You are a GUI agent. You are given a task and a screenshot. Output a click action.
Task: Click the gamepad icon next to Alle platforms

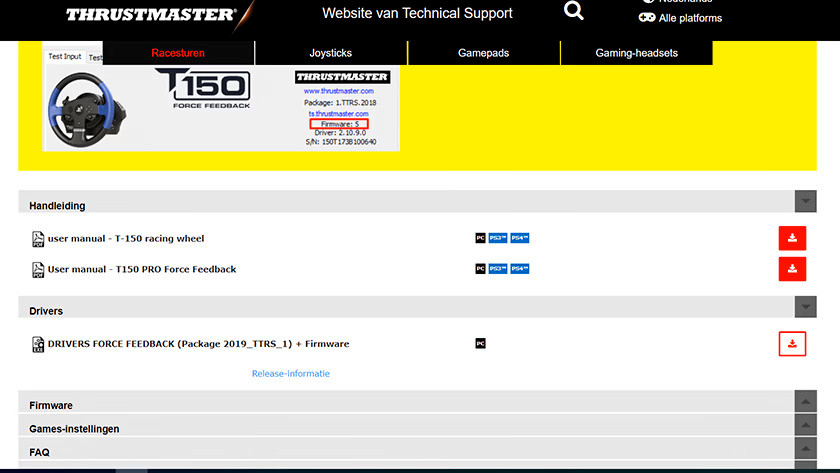coord(647,18)
